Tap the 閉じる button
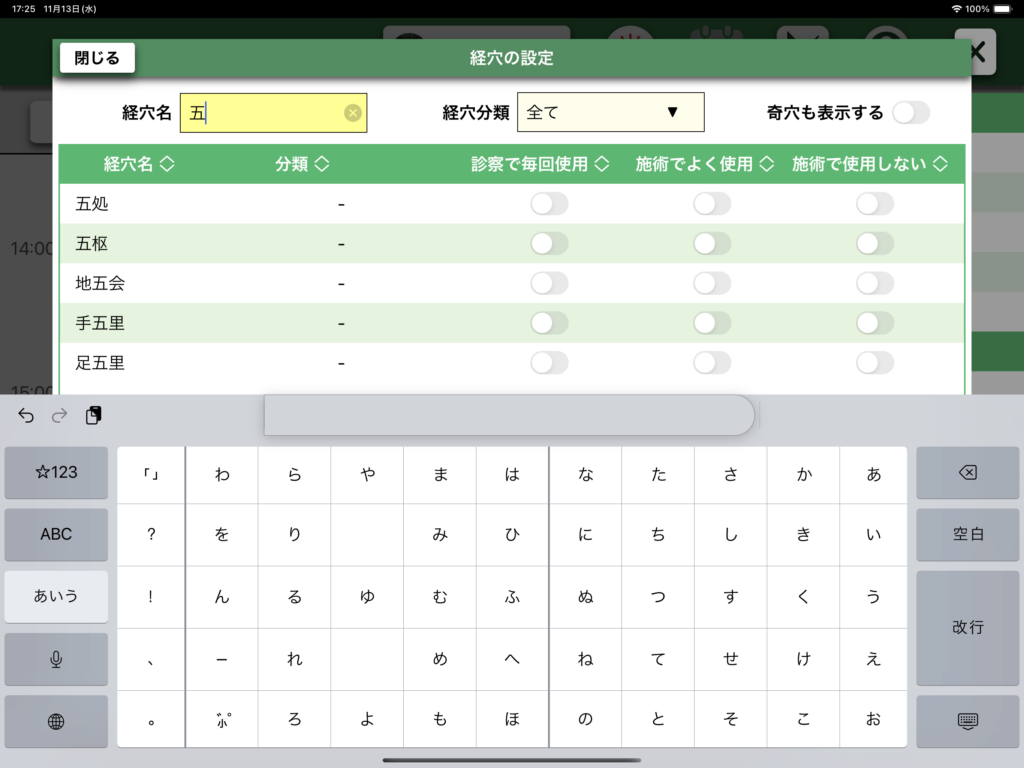The width and height of the screenshot is (1024, 768). (x=97, y=58)
